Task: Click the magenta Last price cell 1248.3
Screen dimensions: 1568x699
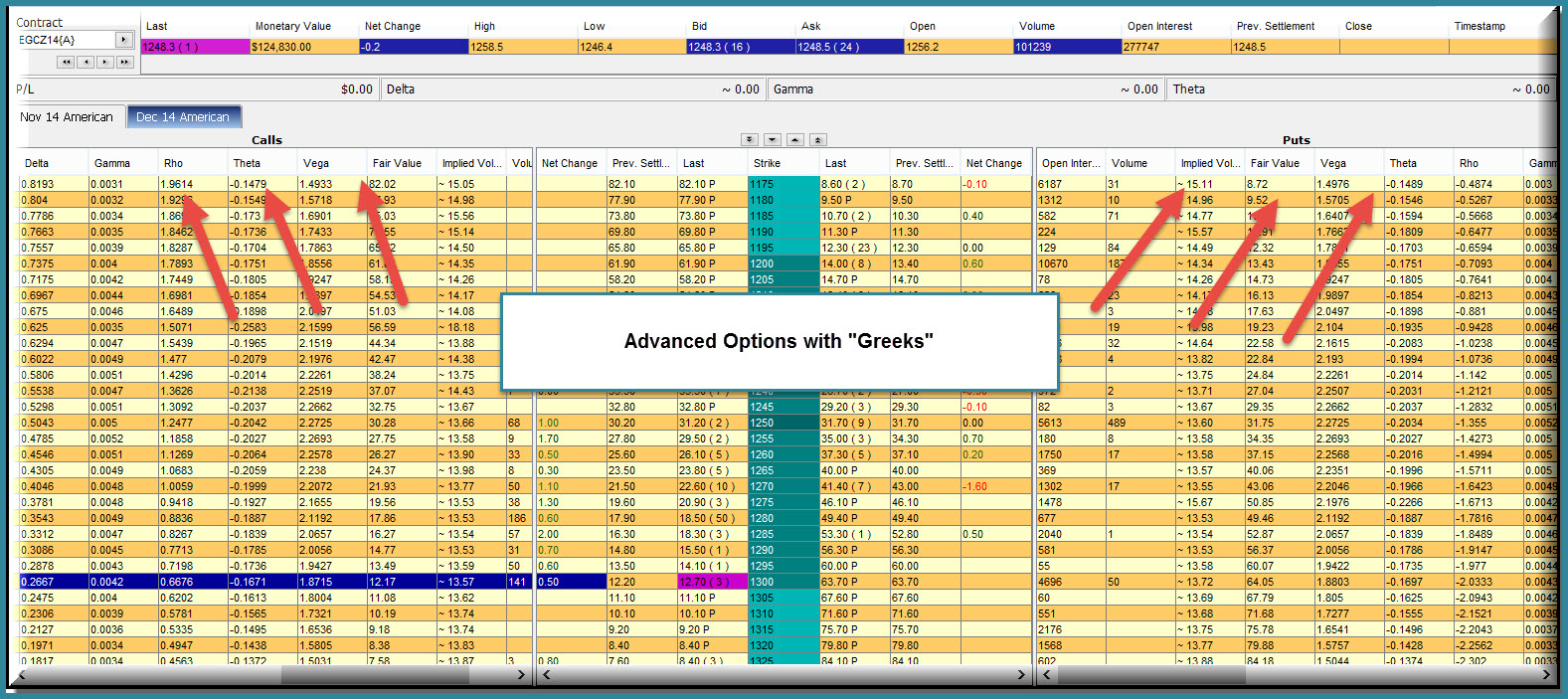Action: coord(194,47)
